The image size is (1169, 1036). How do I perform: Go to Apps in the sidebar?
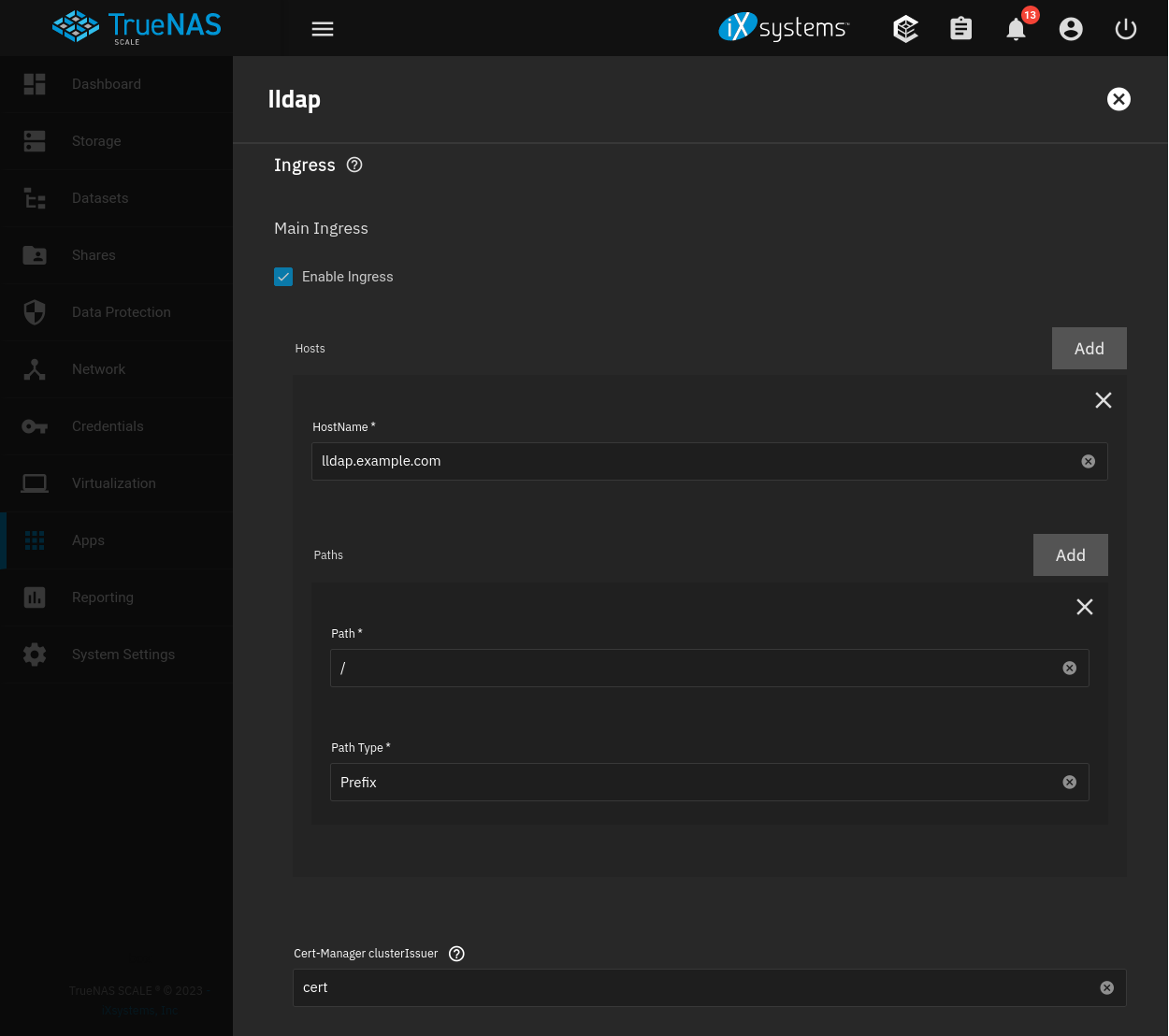pos(88,540)
